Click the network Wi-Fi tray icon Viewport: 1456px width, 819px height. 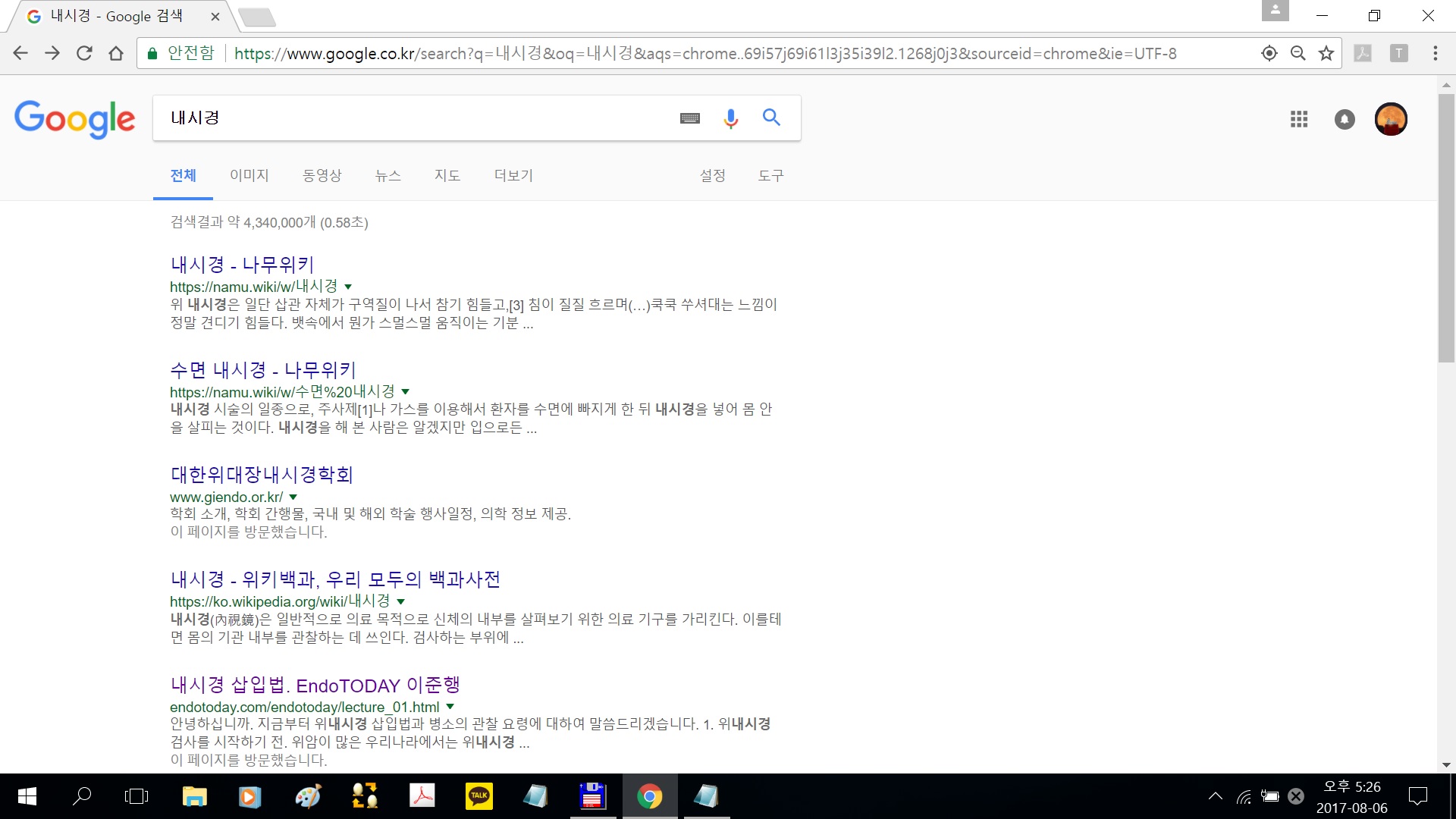pos(1244,796)
